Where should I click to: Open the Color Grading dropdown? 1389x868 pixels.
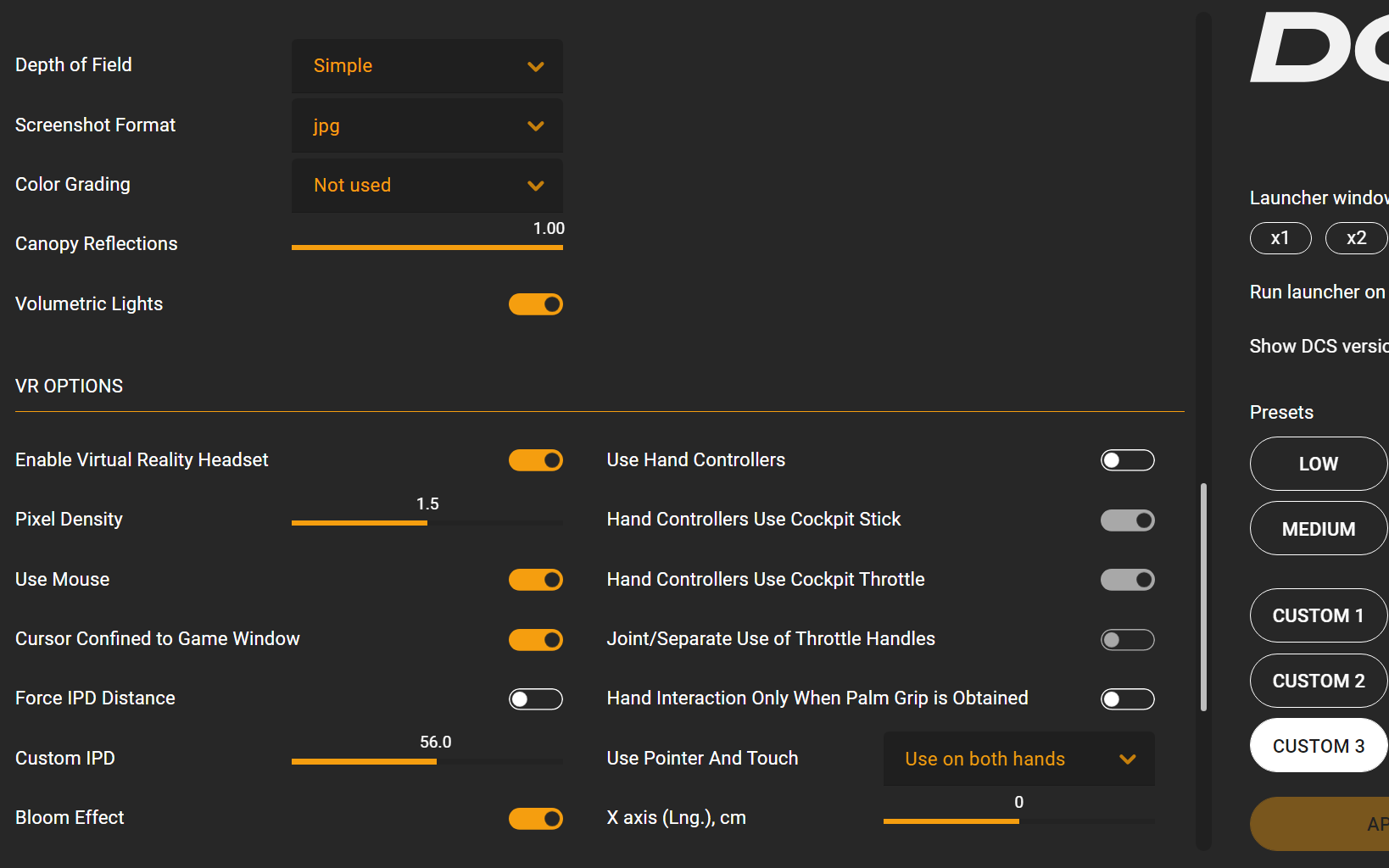click(427, 186)
